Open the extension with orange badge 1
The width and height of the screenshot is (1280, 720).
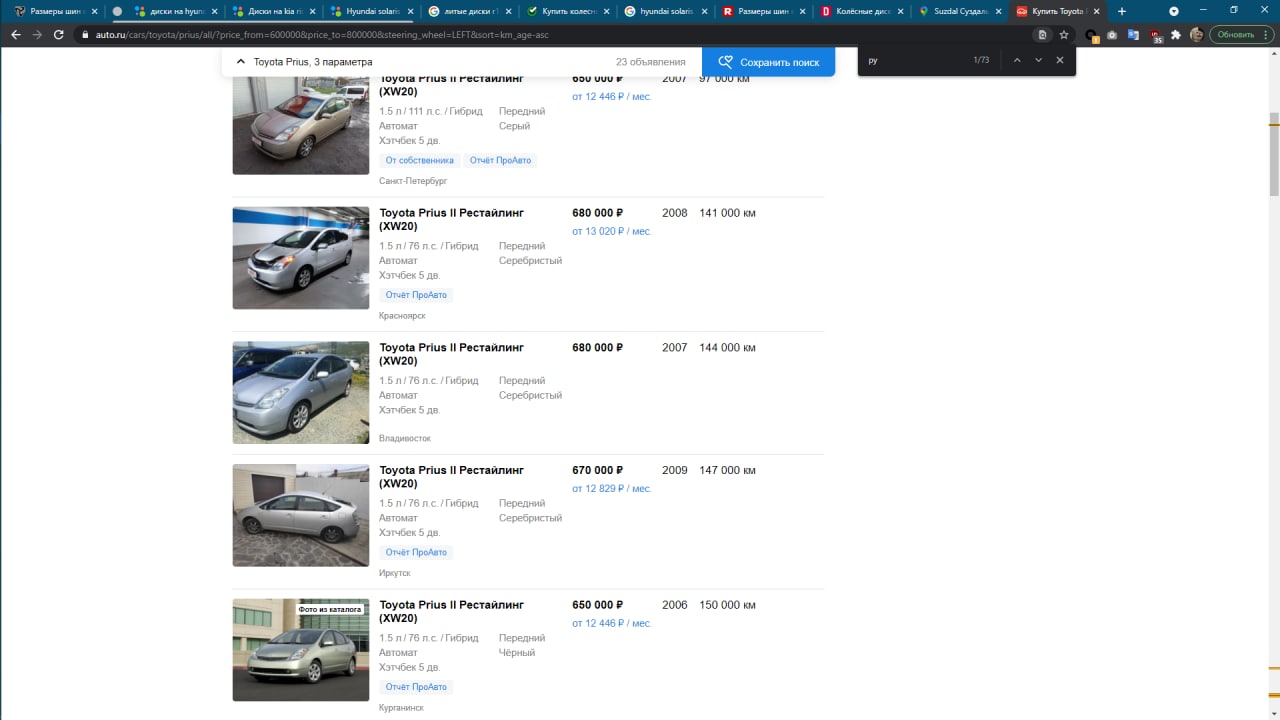[1092, 35]
